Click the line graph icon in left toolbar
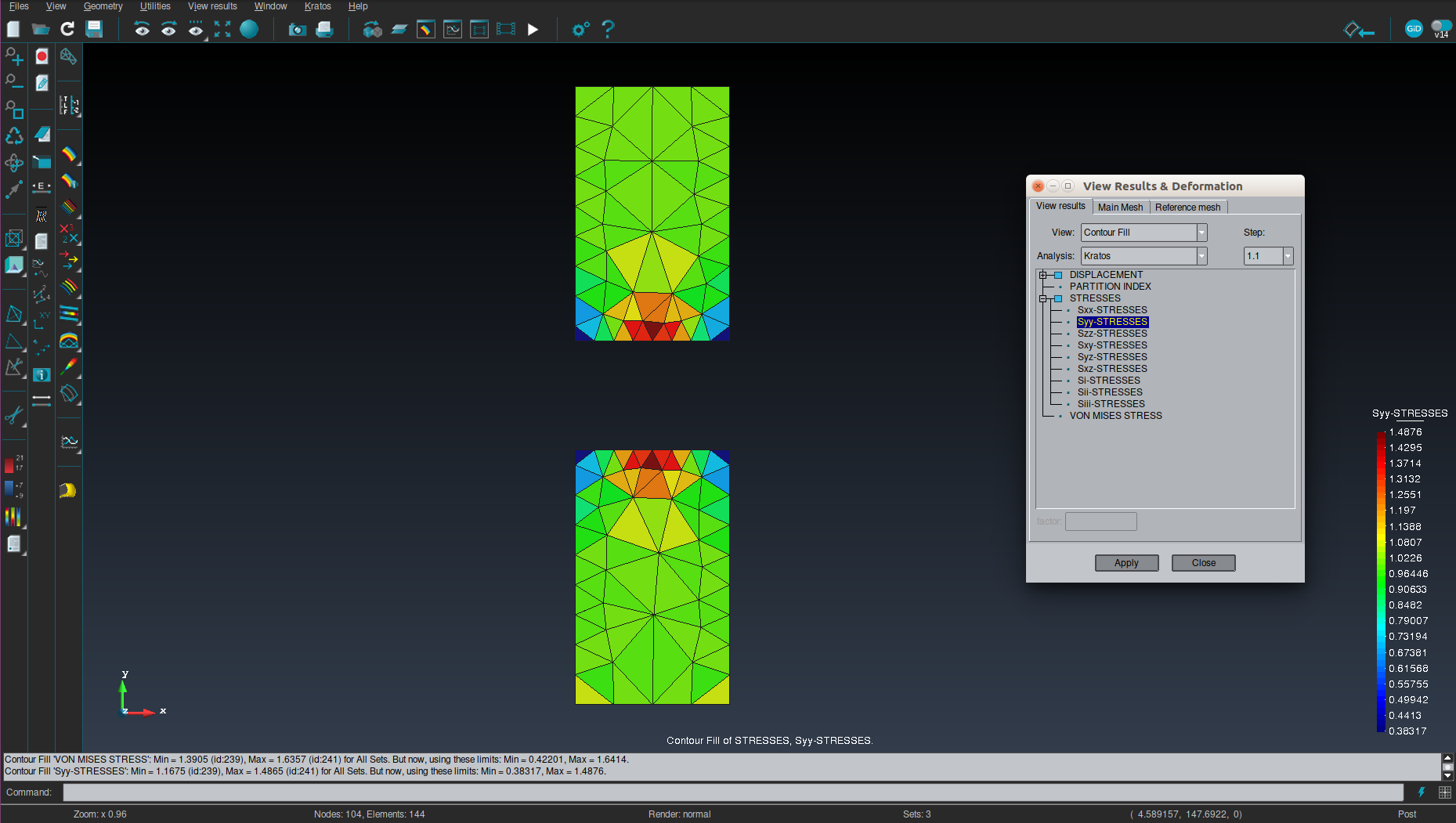The height and width of the screenshot is (823, 1456). [x=69, y=442]
